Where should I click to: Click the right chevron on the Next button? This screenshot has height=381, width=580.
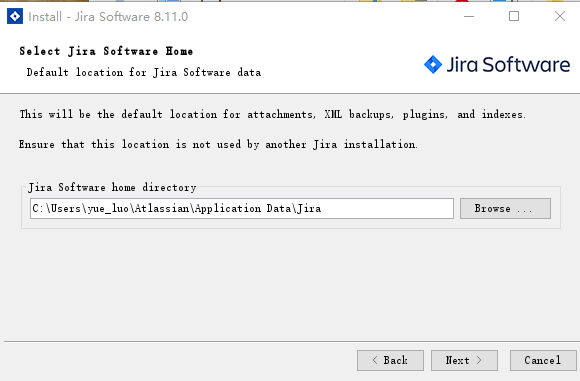479,360
